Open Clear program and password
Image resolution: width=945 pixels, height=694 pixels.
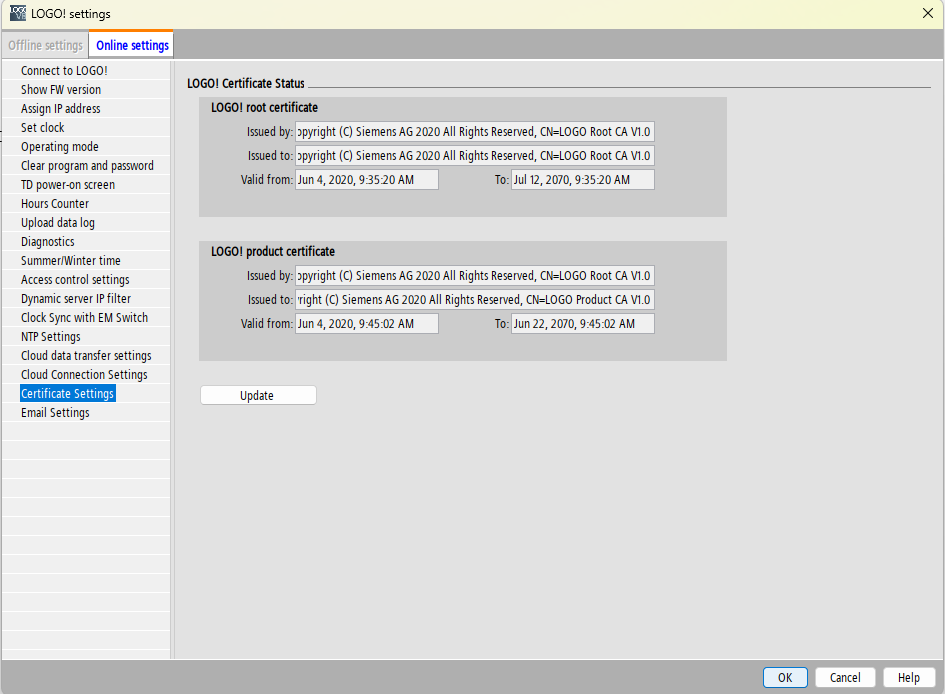pyautogui.click(x=87, y=166)
